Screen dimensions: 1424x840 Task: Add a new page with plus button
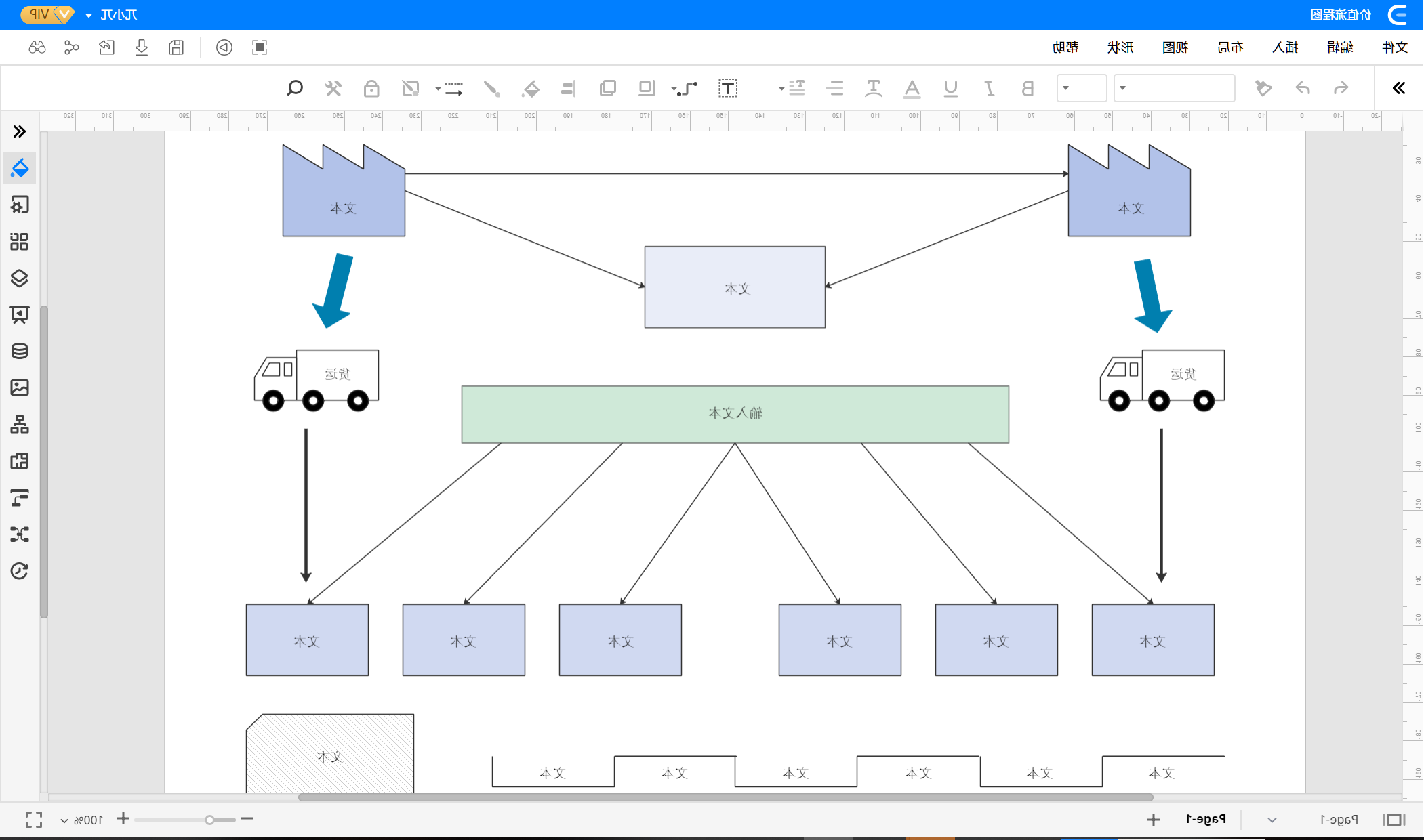tap(1154, 820)
